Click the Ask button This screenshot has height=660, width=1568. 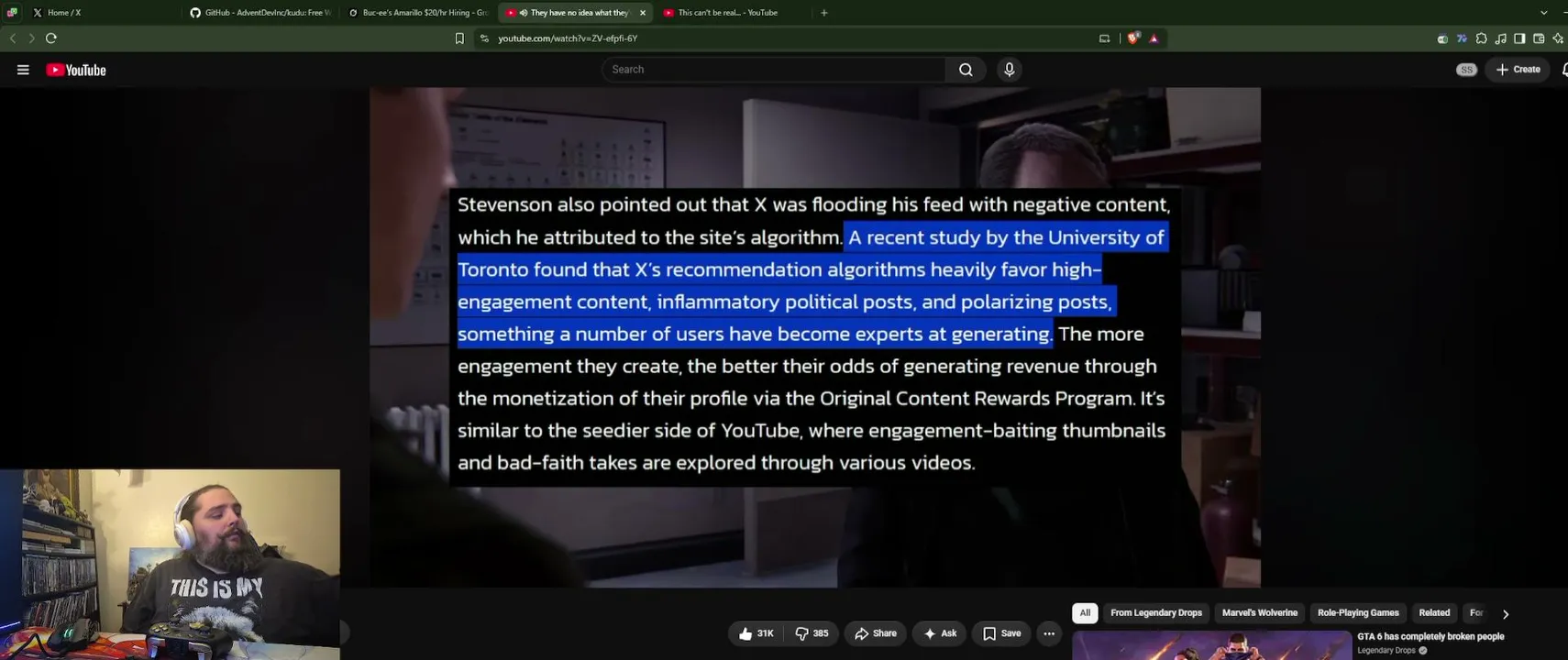pyautogui.click(x=940, y=633)
